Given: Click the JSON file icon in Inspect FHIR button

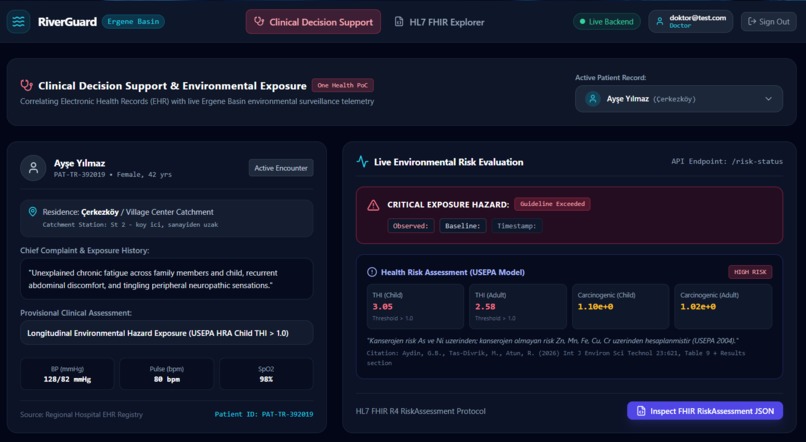Looking at the screenshot, I should click(x=641, y=411).
